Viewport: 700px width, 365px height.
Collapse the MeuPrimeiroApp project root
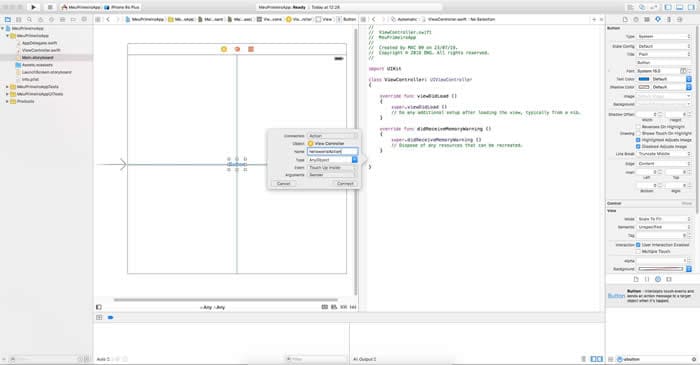pos(3,29)
